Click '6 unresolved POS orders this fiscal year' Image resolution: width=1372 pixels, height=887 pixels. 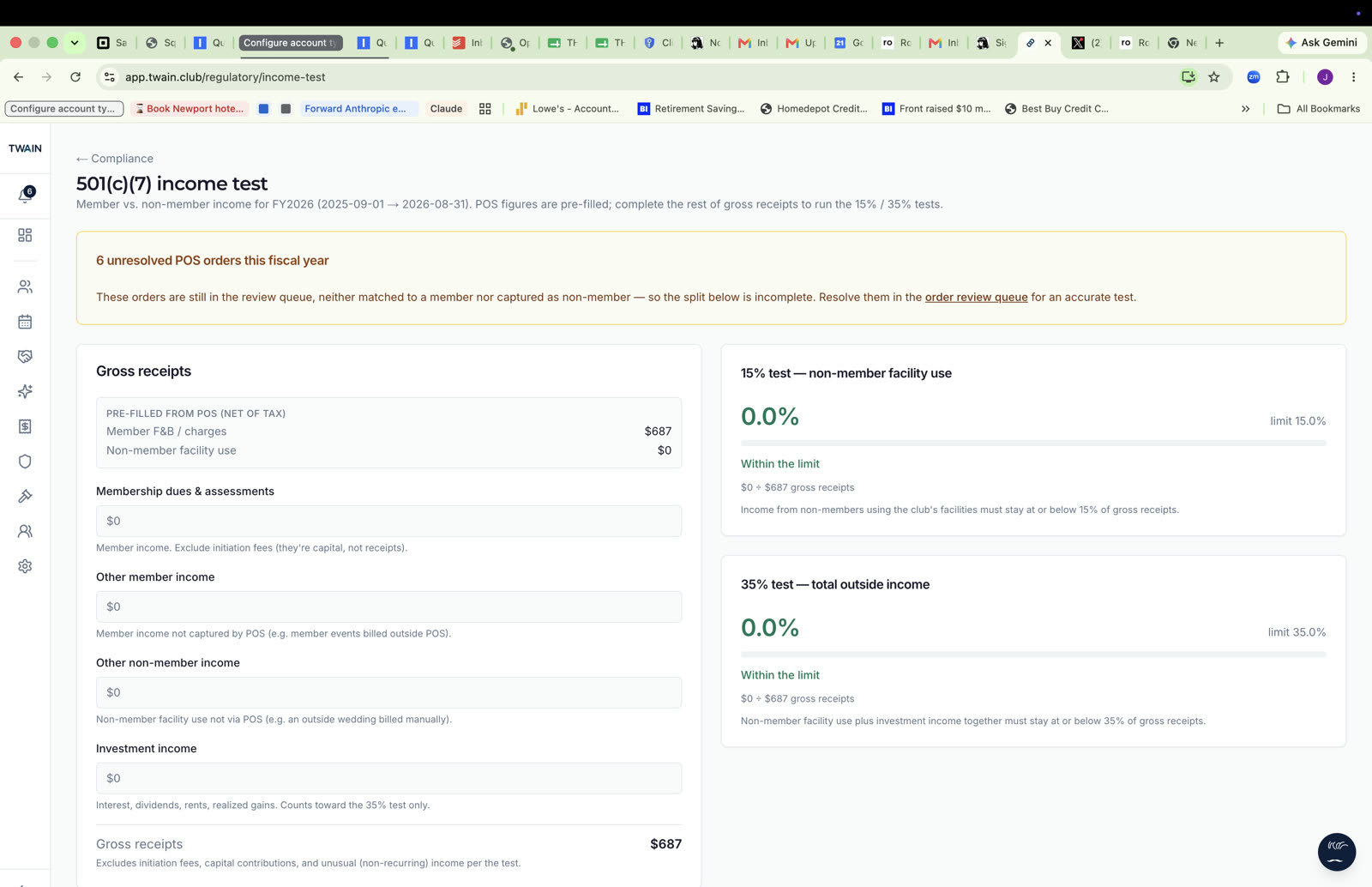(x=213, y=261)
